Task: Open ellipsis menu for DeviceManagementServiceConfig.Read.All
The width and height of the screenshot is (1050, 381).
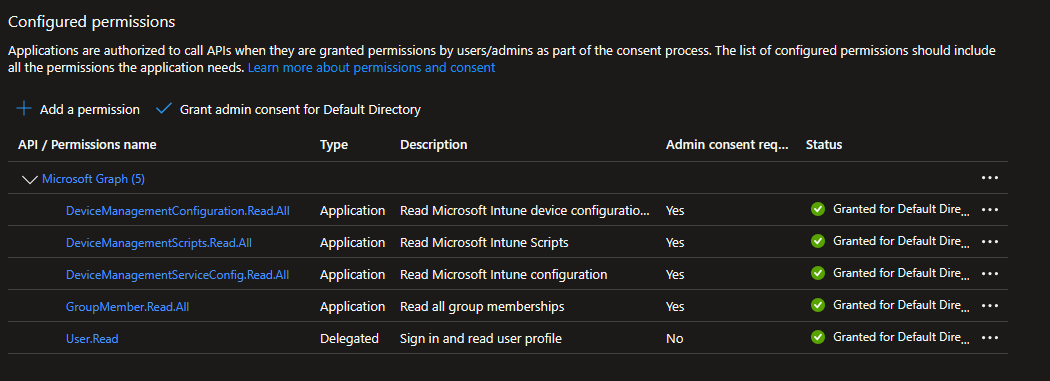Action: [989, 274]
